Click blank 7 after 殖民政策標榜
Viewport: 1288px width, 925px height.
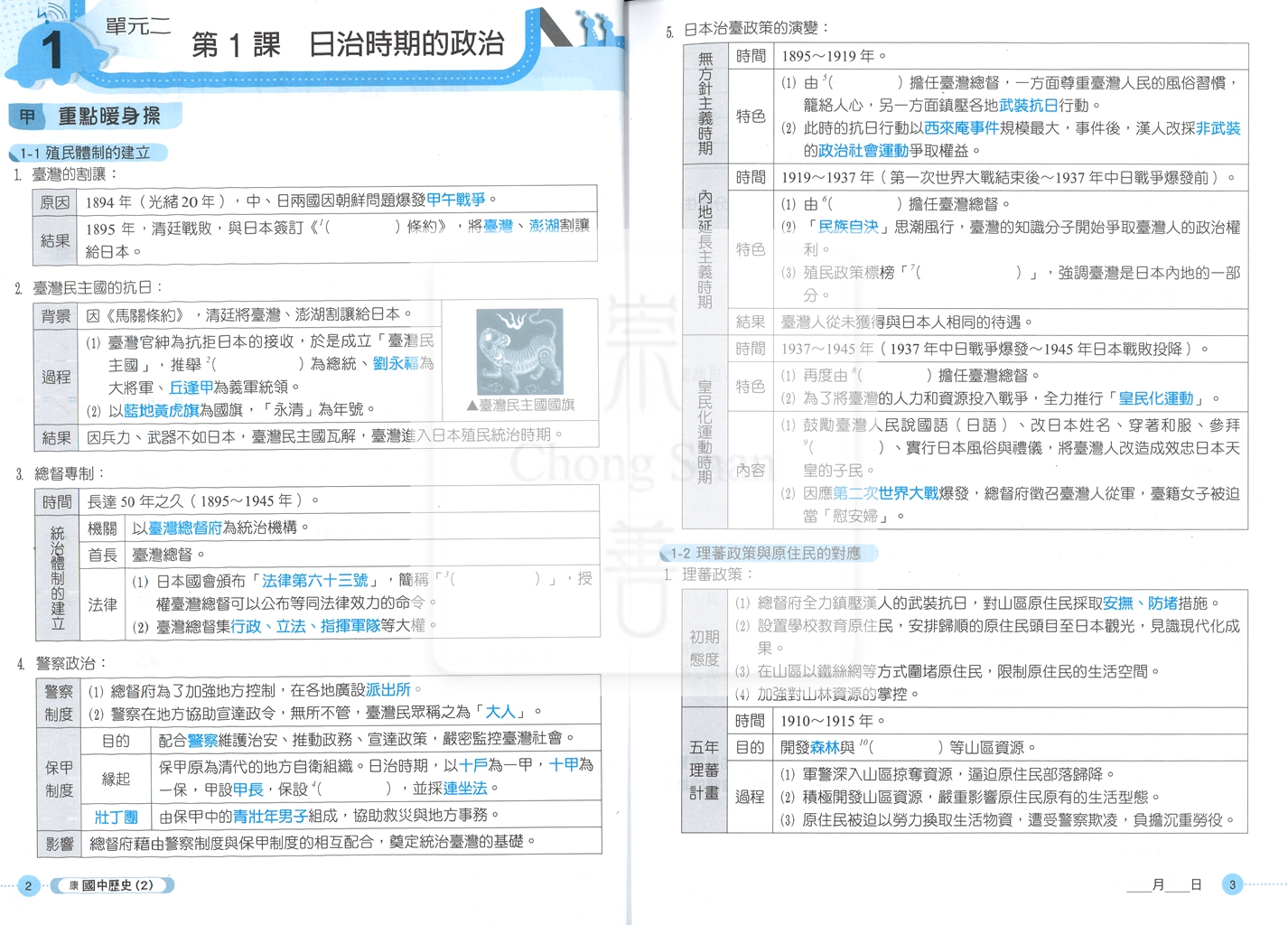point(966,272)
